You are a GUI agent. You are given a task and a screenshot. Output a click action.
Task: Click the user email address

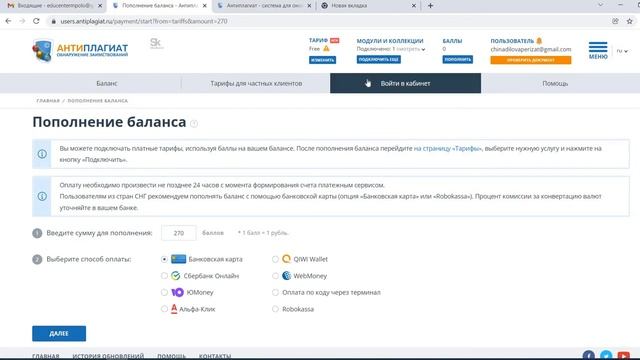(531, 49)
